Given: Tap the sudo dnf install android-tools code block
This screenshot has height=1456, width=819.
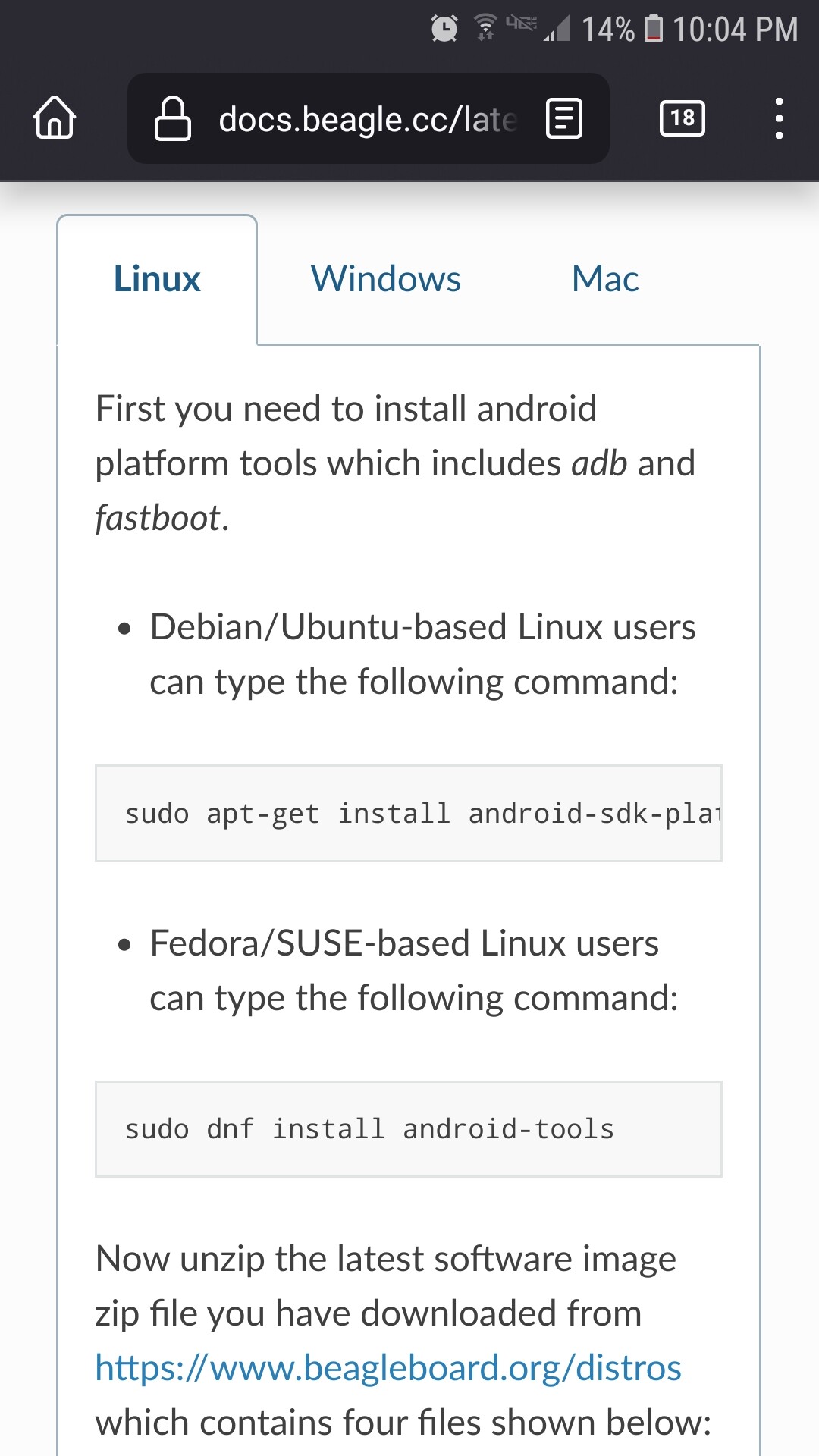Looking at the screenshot, I should point(408,1129).
